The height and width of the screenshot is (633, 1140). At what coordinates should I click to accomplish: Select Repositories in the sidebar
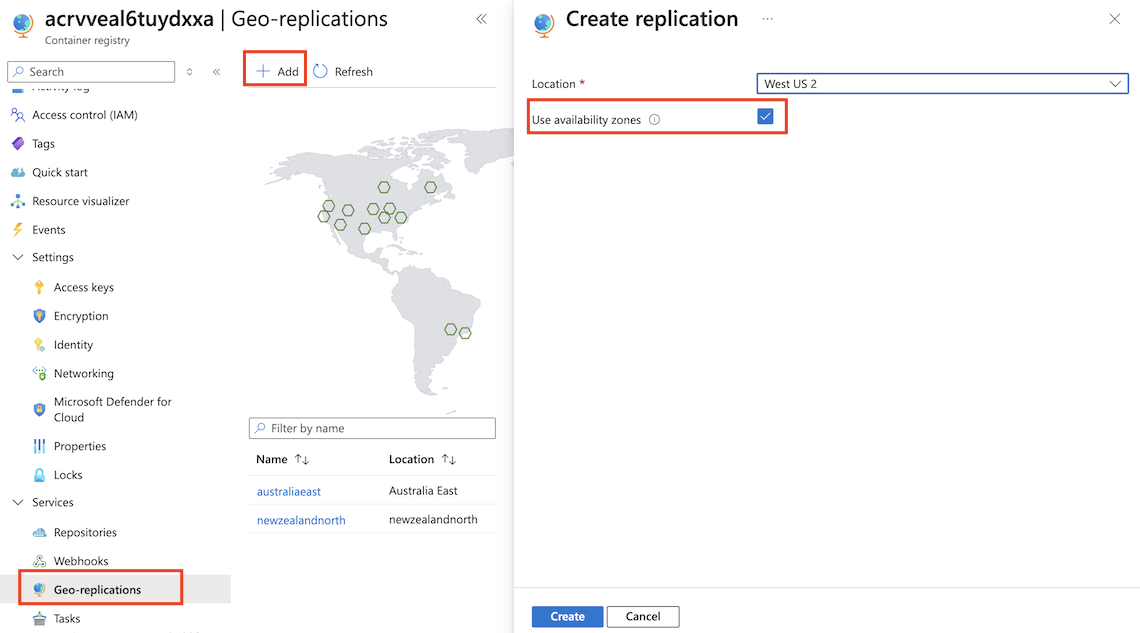coord(85,532)
